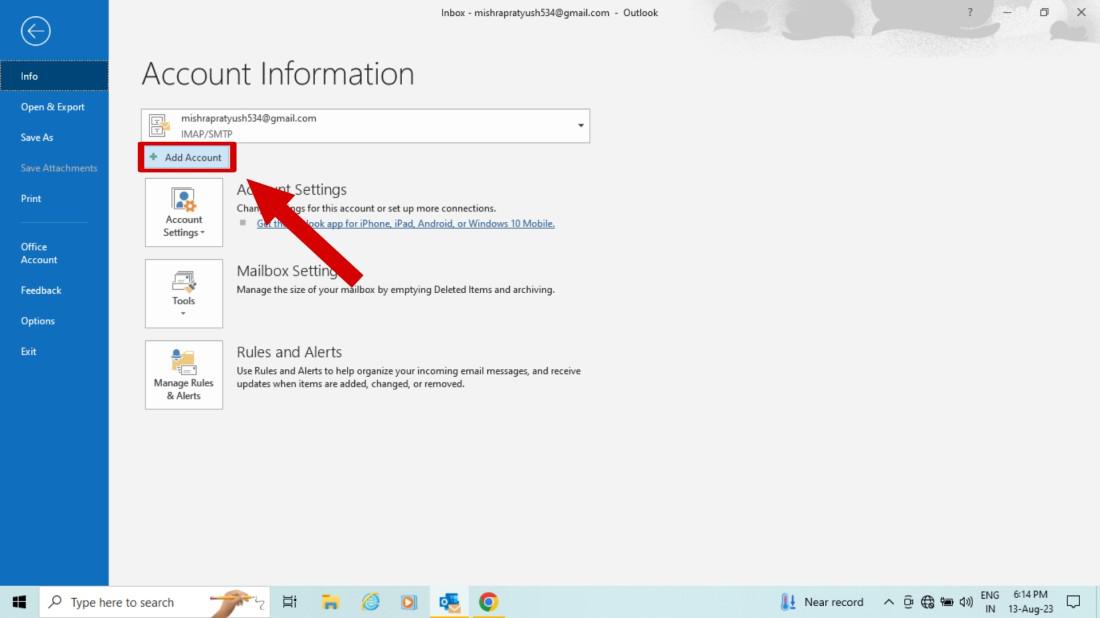Image resolution: width=1100 pixels, height=618 pixels.
Task: Open the media player taskbar icon
Action: (409, 602)
